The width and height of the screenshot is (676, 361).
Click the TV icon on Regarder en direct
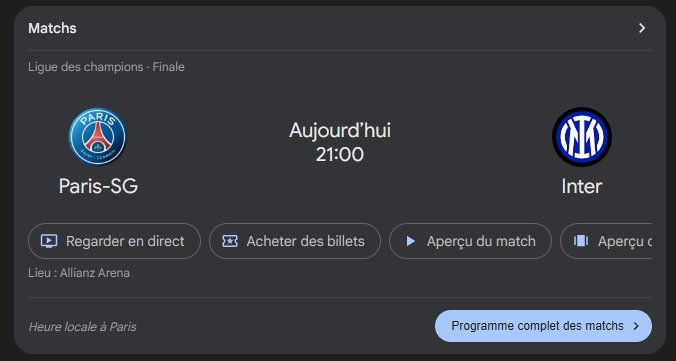(49, 241)
